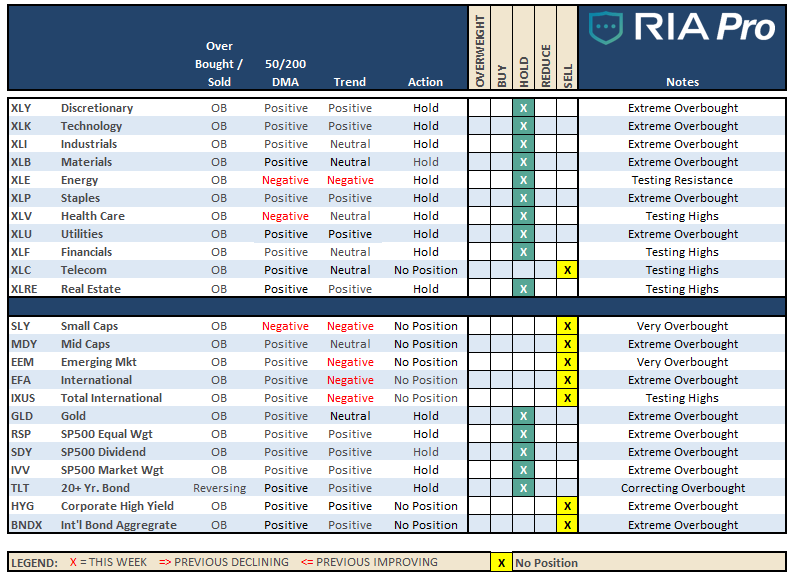Select the Testing Resistance note
This screenshot has height=579, width=793.
(682, 180)
